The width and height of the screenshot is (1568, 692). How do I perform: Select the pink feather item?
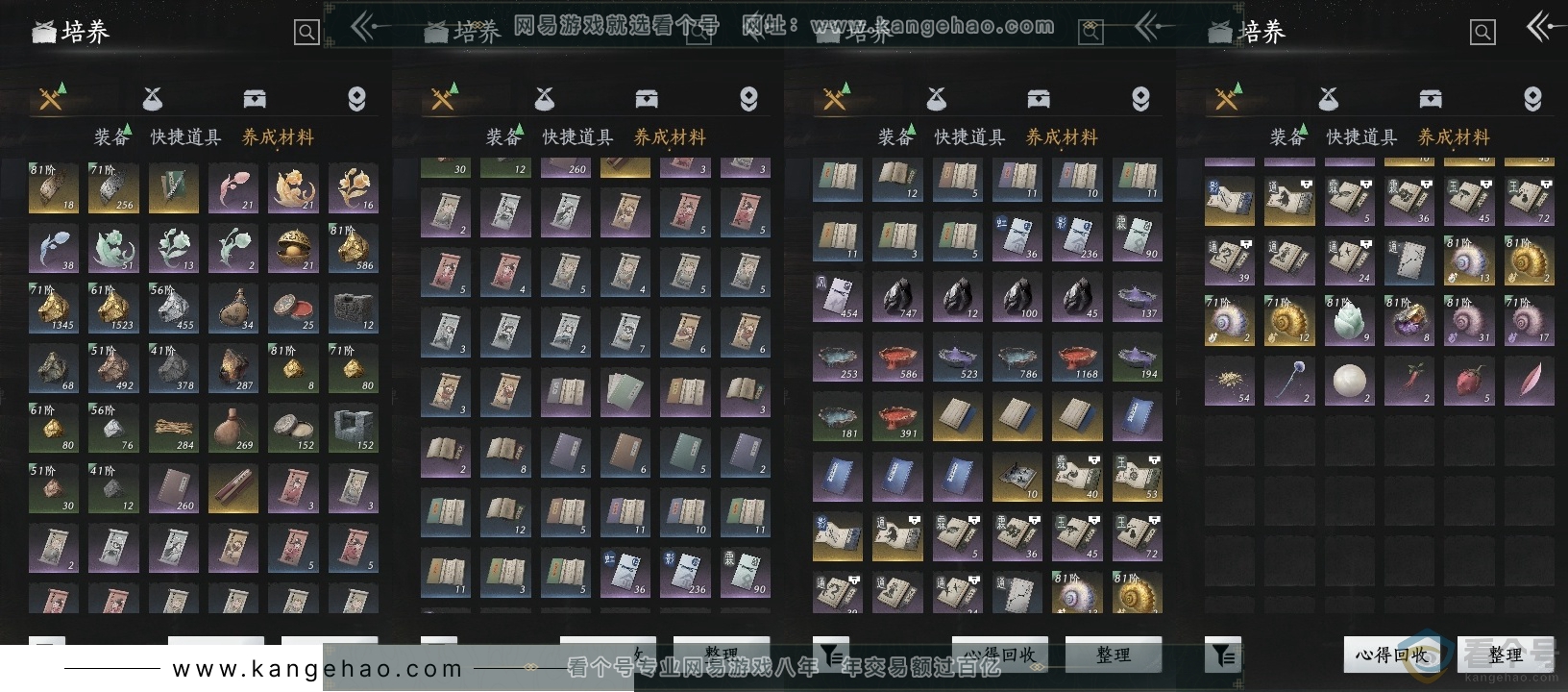pyautogui.click(x=1529, y=381)
